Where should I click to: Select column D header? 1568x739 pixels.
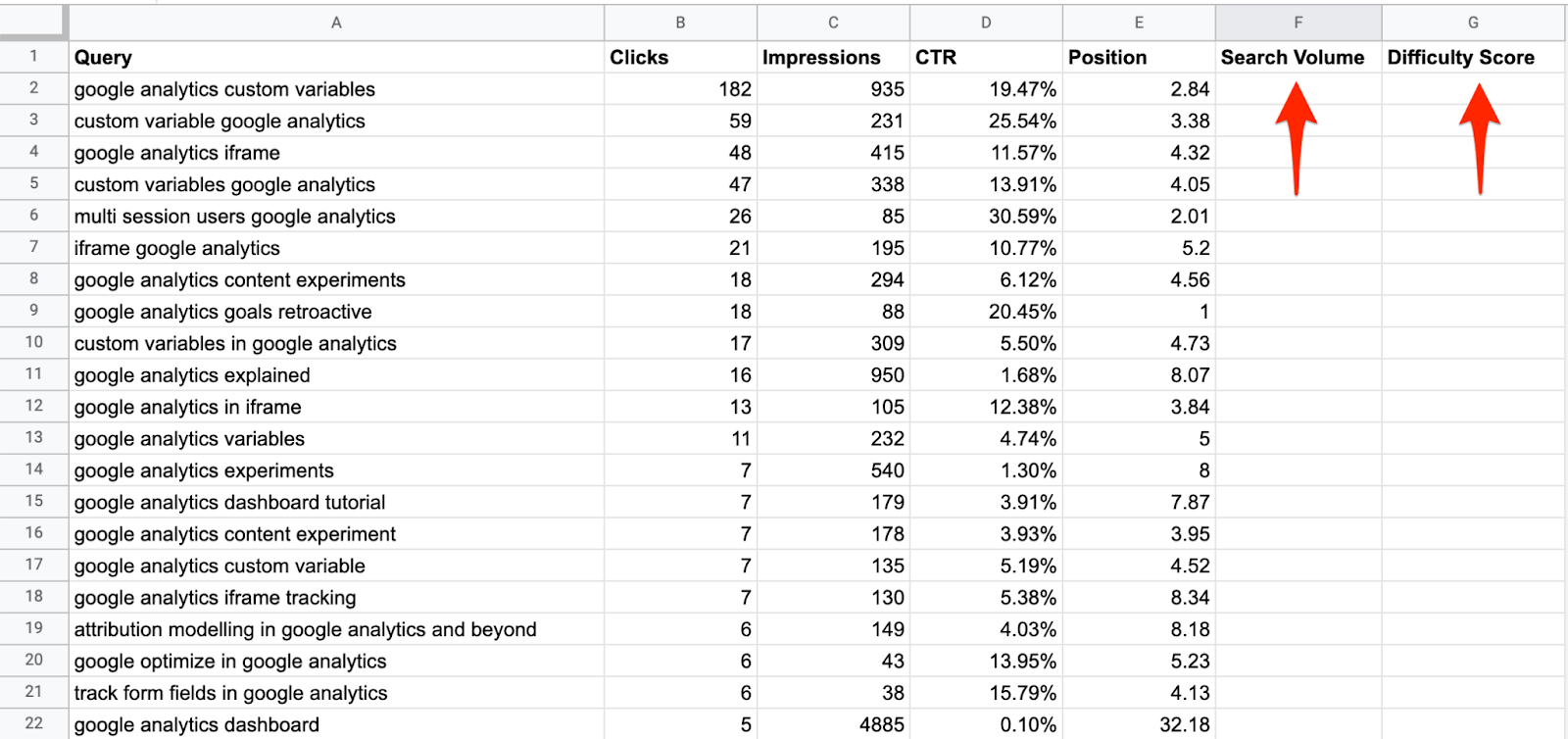click(x=986, y=23)
